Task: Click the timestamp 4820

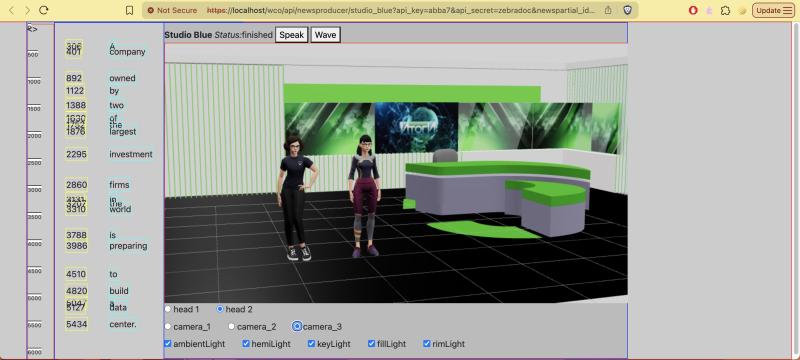Action: [77, 291]
